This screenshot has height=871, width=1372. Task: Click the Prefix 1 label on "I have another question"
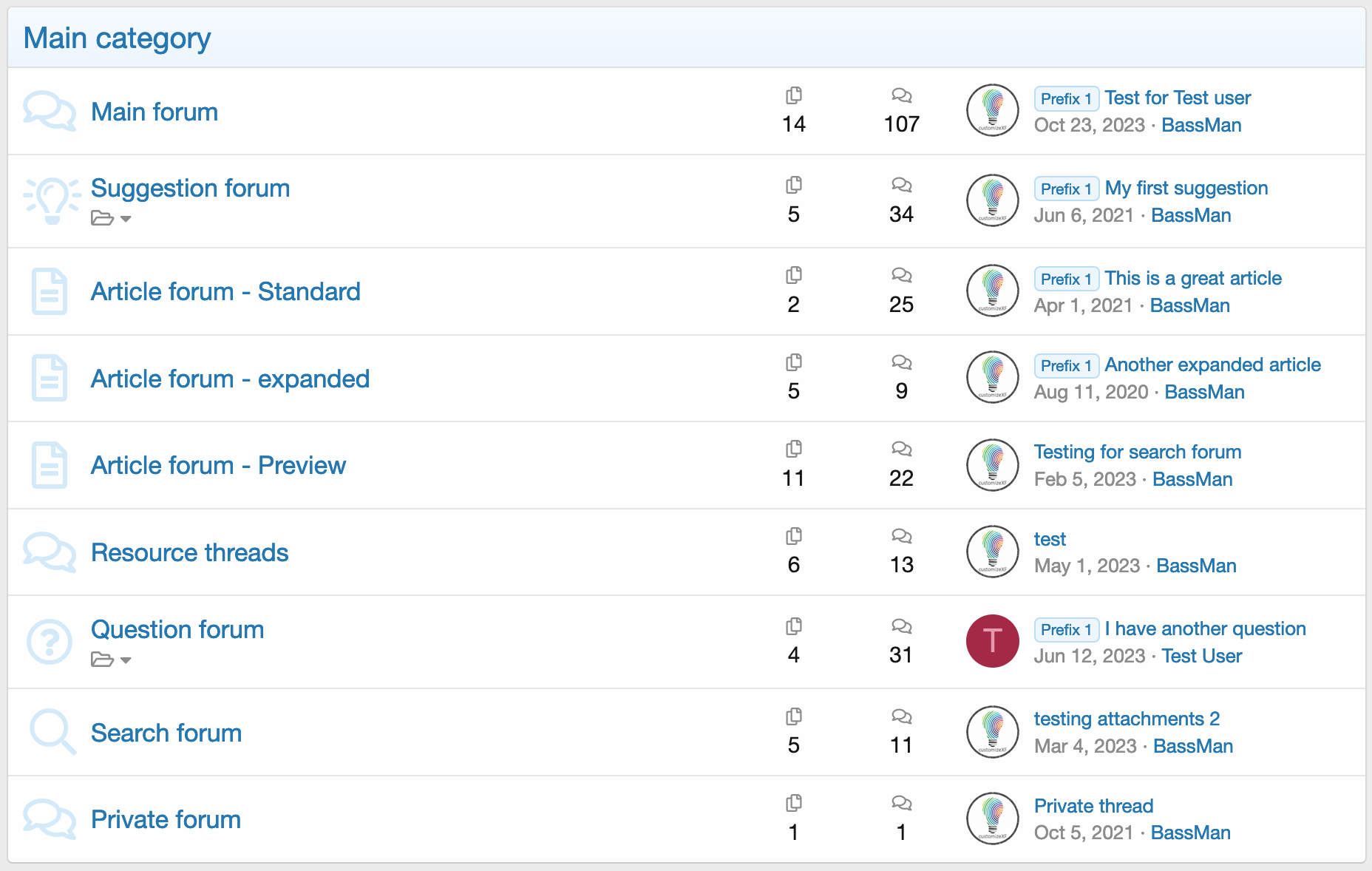coord(1066,629)
